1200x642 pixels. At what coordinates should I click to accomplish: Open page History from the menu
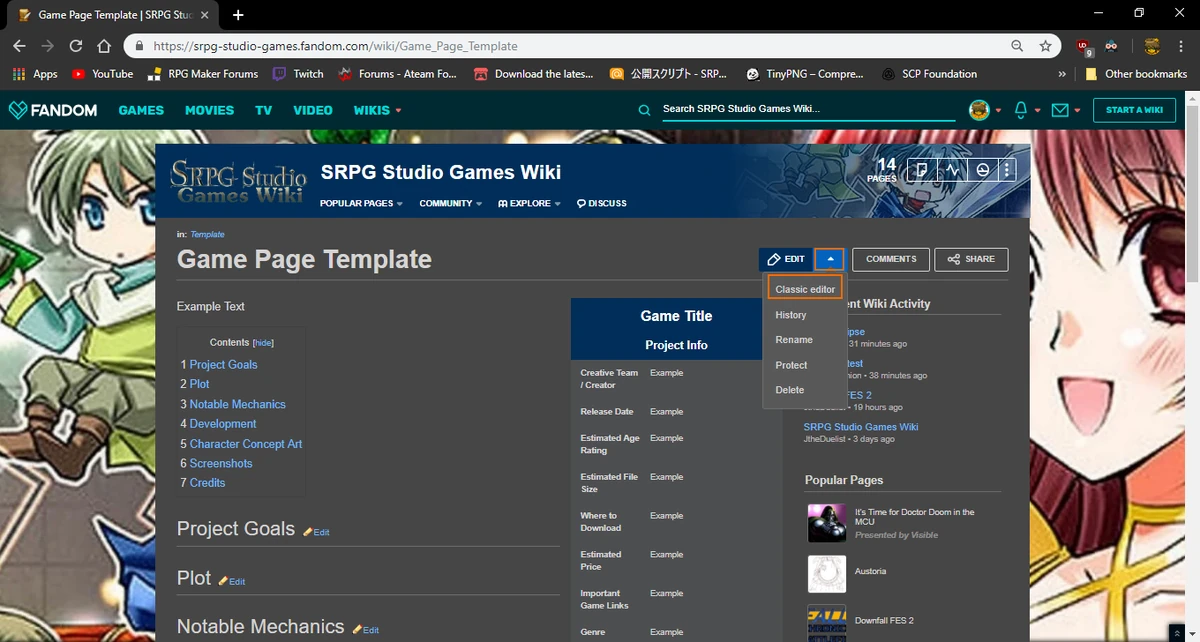(789, 314)
